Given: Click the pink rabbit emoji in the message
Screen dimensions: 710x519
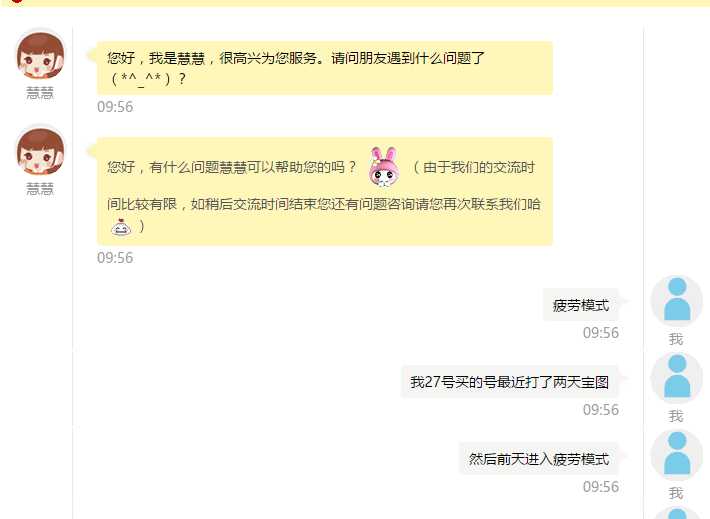Looking at the screenshot, I should tap(384, 167).
